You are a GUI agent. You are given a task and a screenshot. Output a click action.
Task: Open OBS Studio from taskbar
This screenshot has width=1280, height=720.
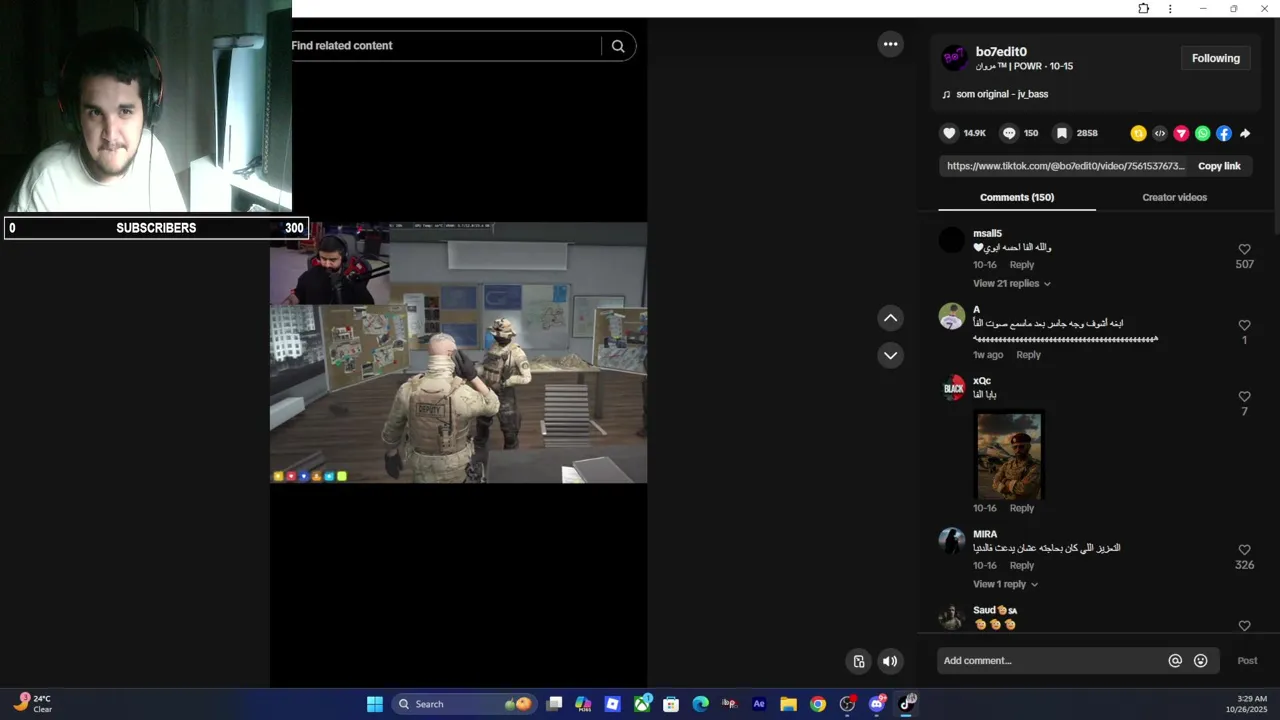847,704
